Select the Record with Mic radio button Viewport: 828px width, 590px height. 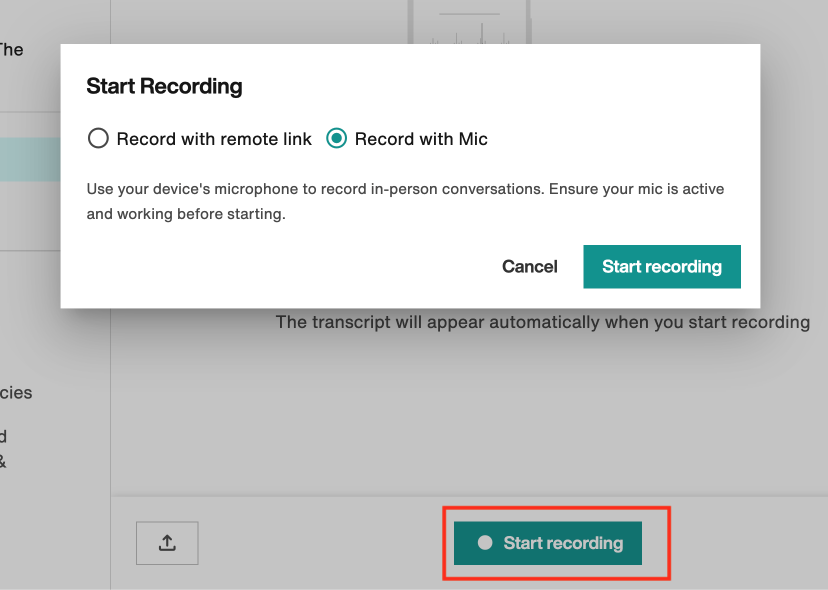coord(336,138)
